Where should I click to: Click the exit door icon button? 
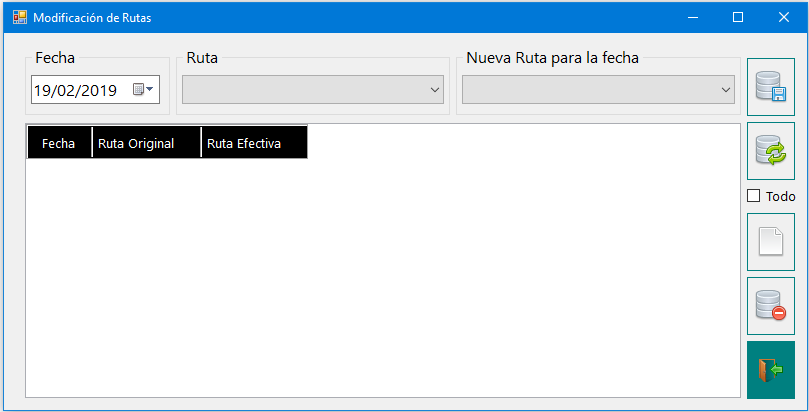(x=771, y=370)
